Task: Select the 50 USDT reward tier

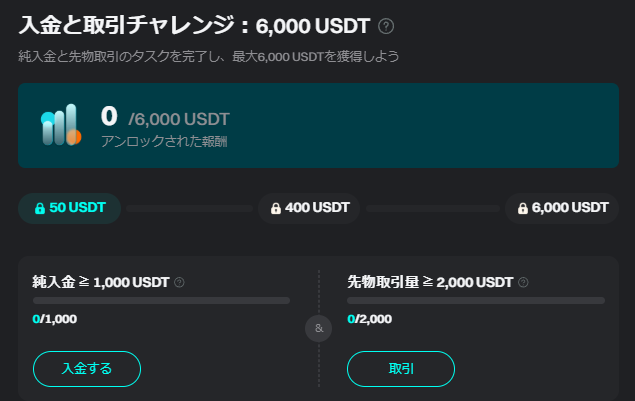Action: coord(69,208)
